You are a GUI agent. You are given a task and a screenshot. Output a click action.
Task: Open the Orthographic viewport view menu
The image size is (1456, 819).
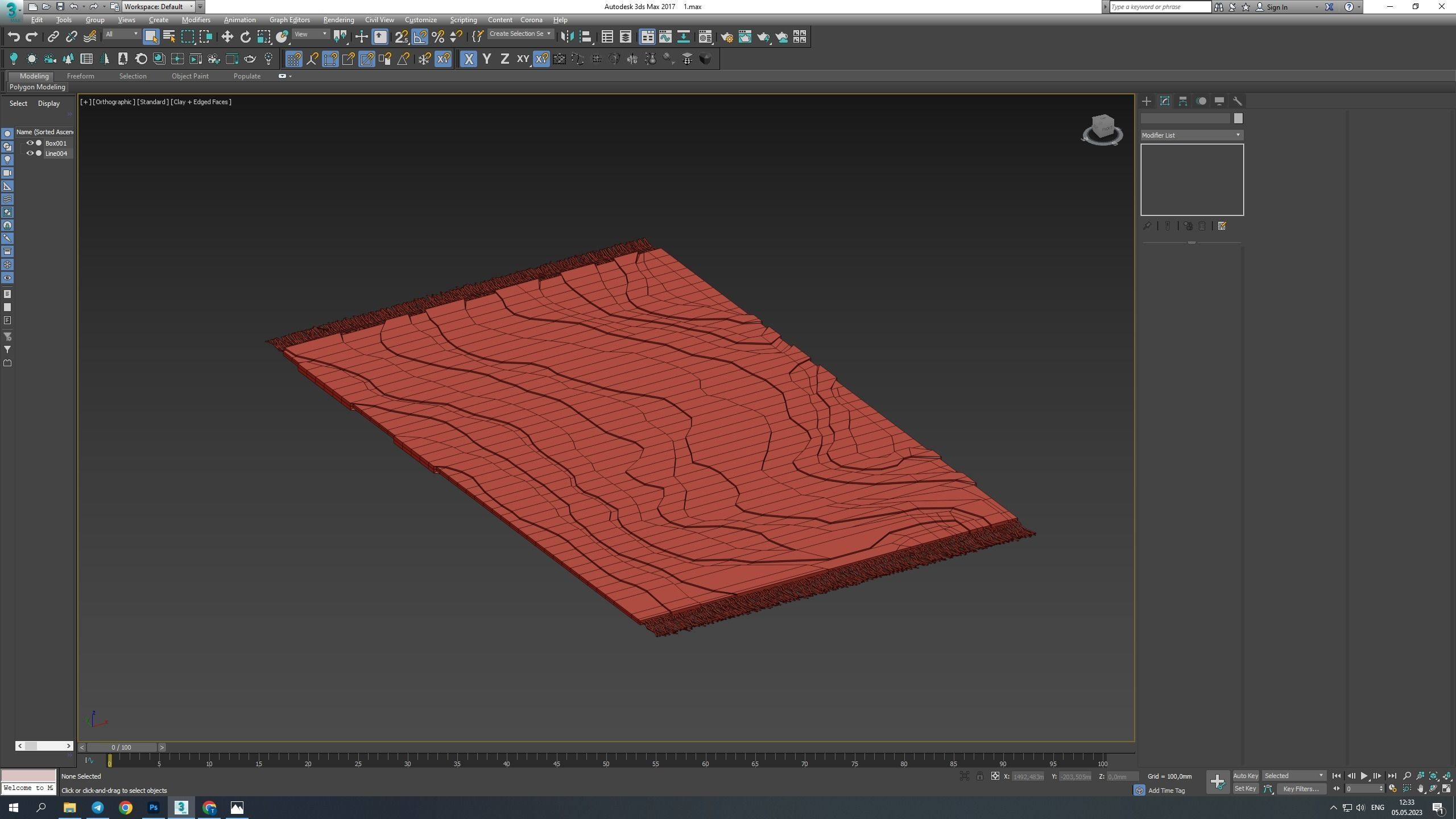[114, 102]
